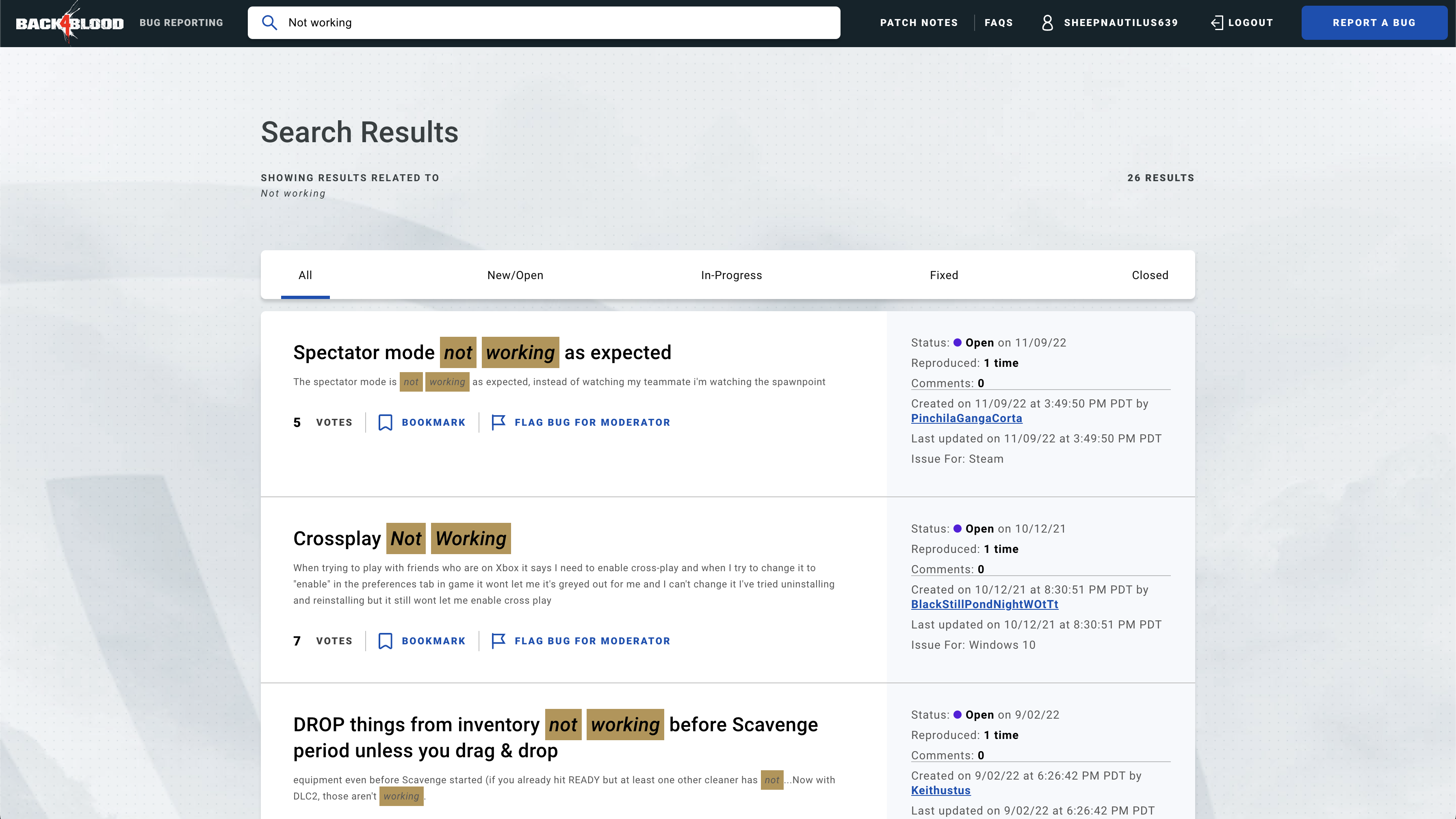1456x819 pixels.
Task: Flag Crossplay bug for moderator
Action: click(x=581, y=641)
